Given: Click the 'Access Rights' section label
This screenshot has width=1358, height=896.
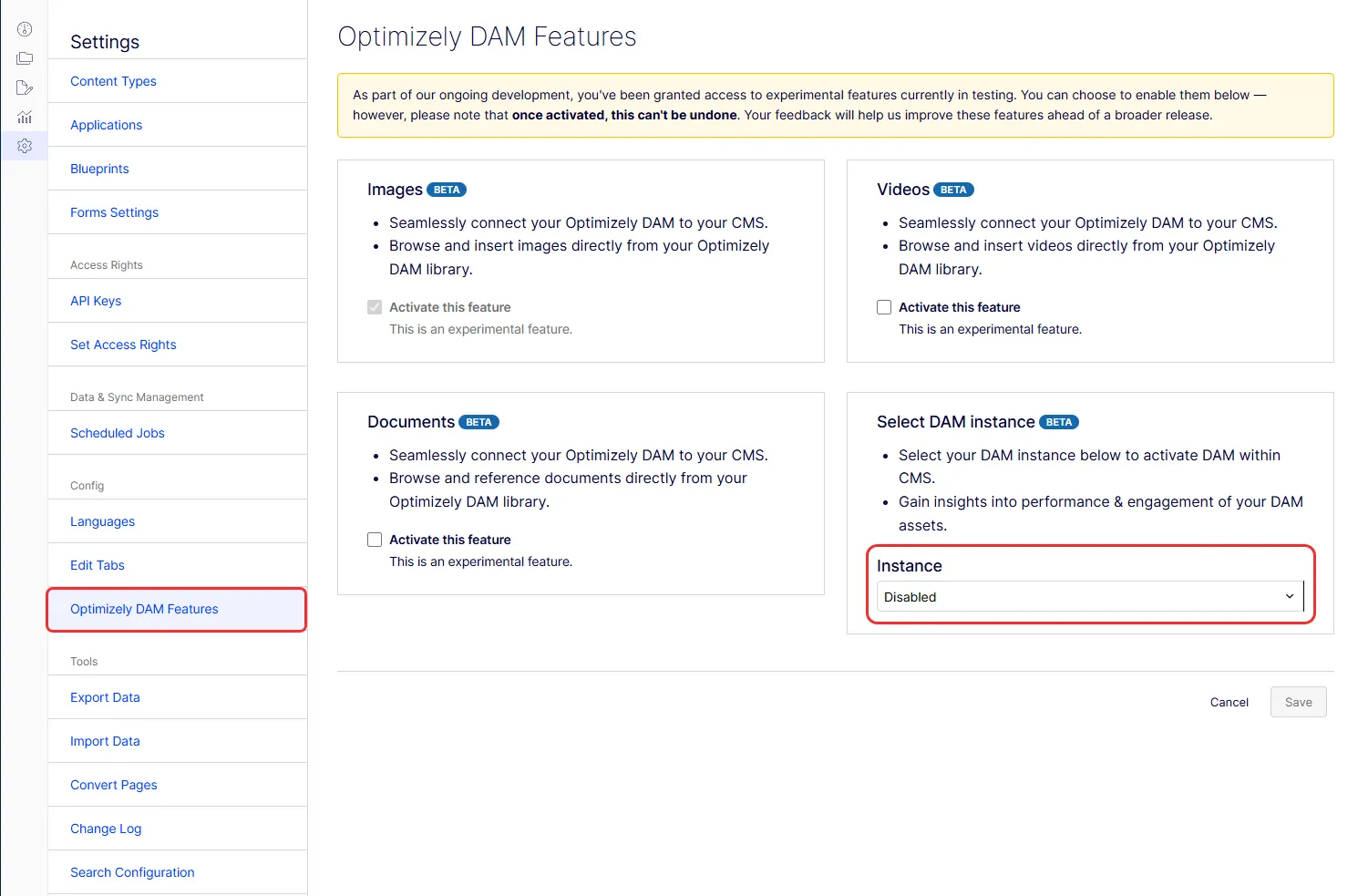Looking at the screenshot, I should [107, 265].
